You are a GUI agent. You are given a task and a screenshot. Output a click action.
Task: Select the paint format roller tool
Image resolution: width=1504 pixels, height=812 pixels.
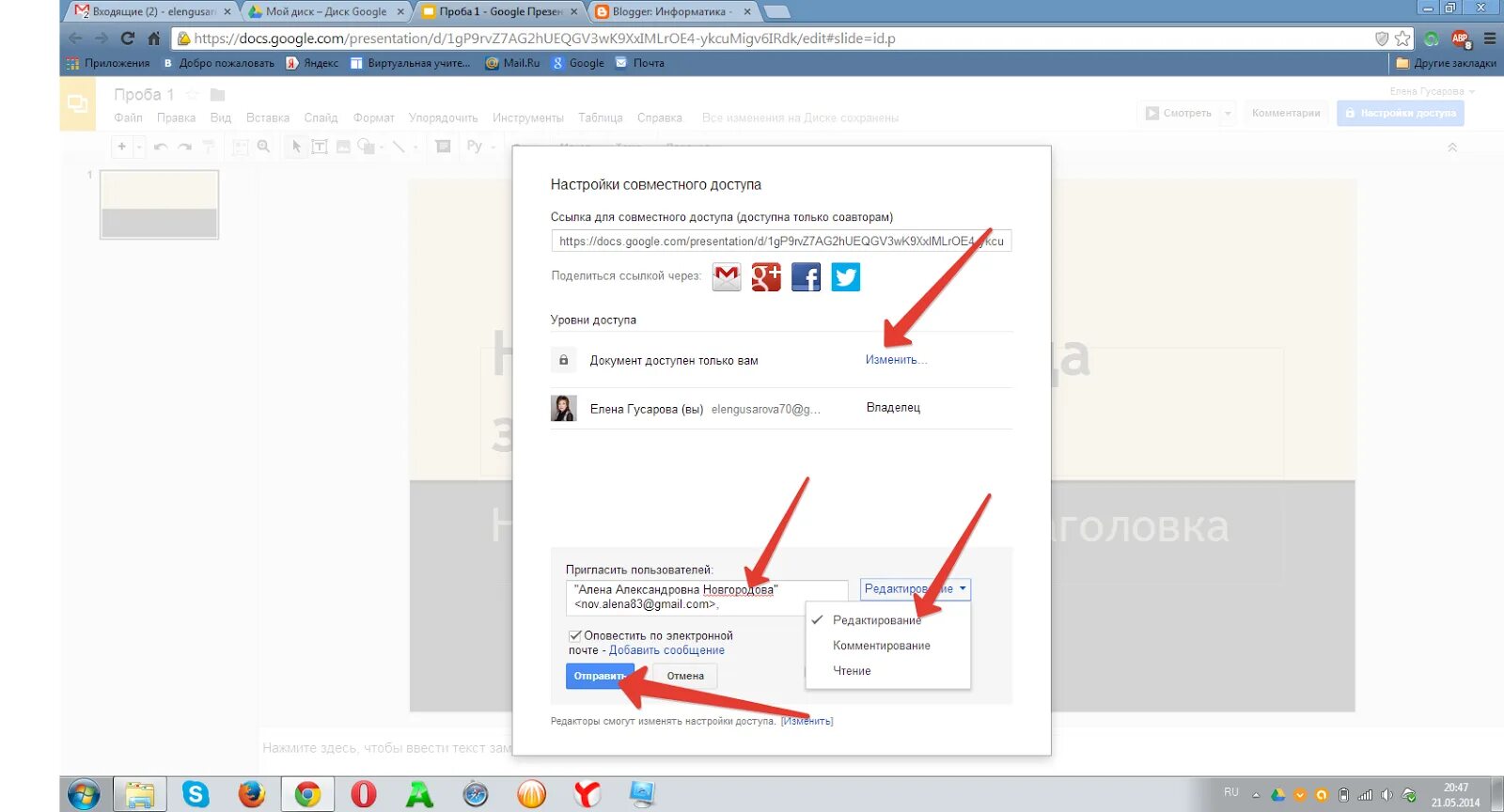(209, 147)
